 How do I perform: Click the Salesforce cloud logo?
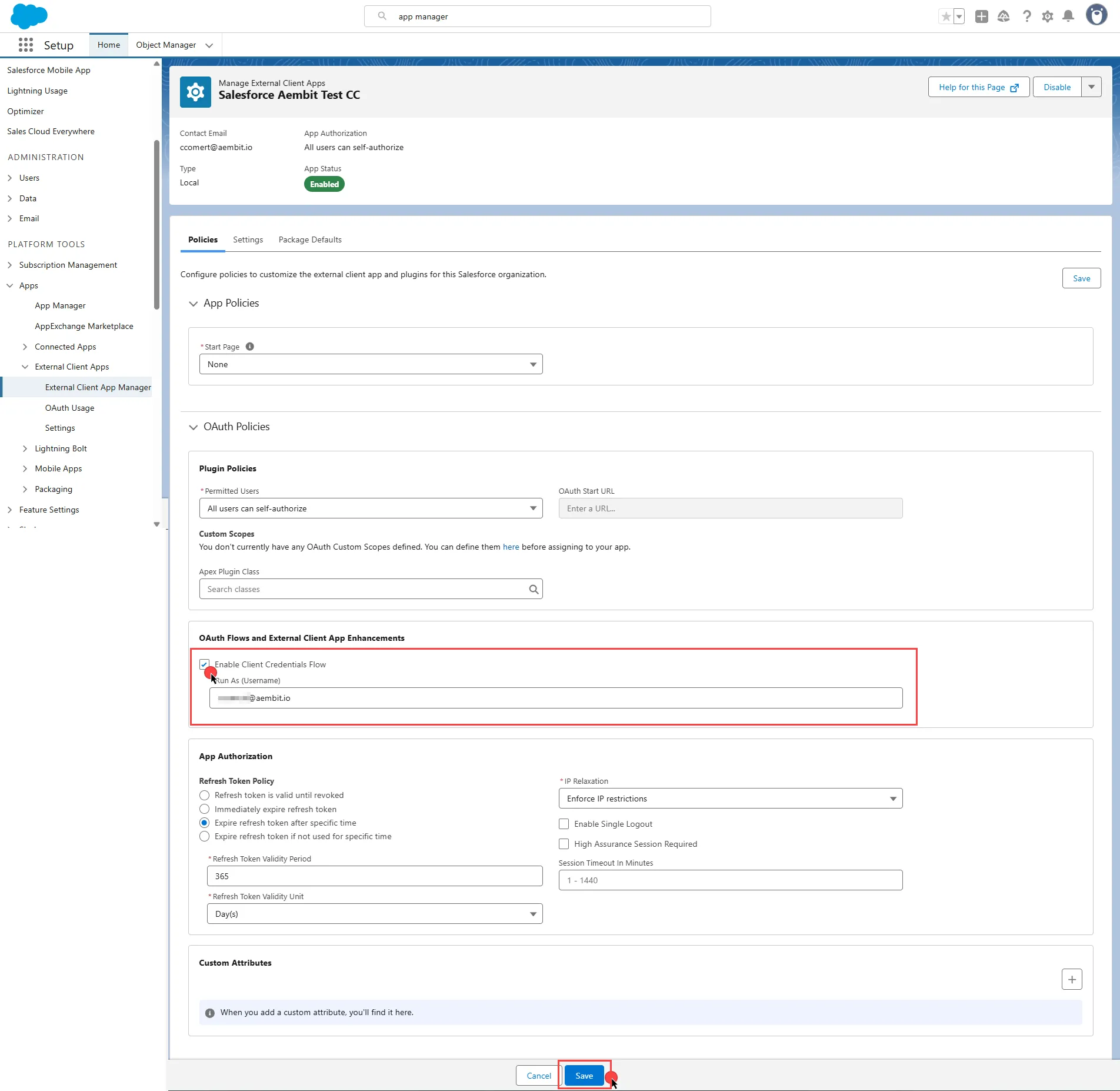pos(28,16)
